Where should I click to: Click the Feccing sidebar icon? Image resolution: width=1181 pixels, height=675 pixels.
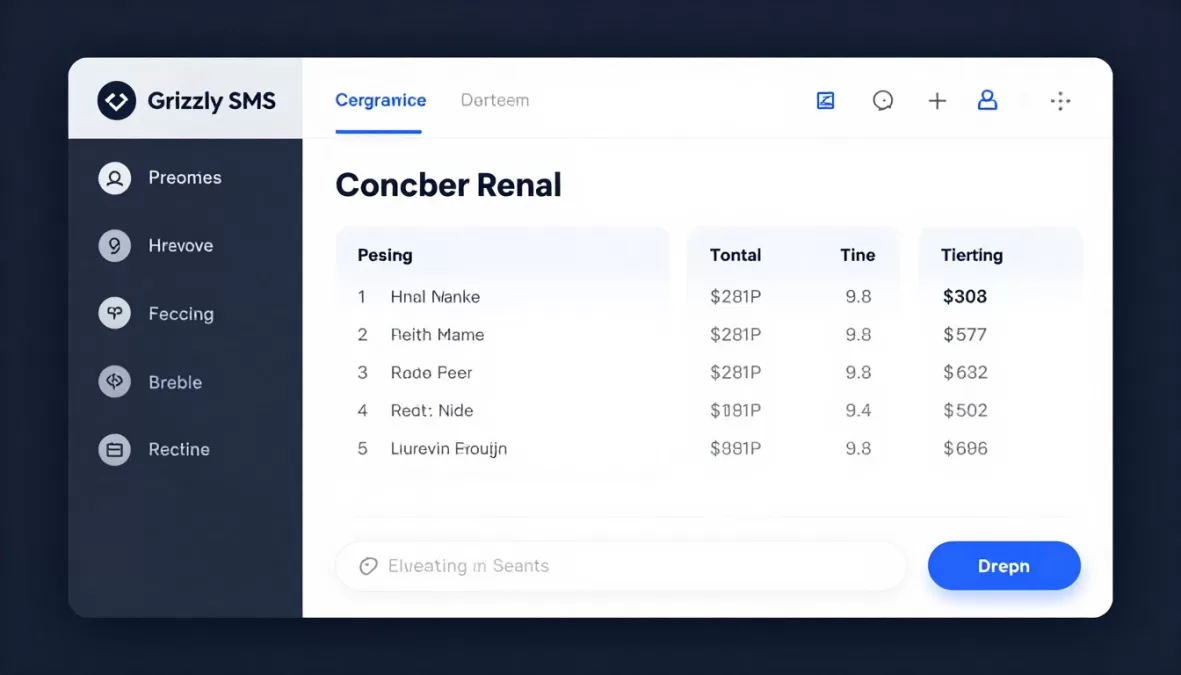[114, 313]
